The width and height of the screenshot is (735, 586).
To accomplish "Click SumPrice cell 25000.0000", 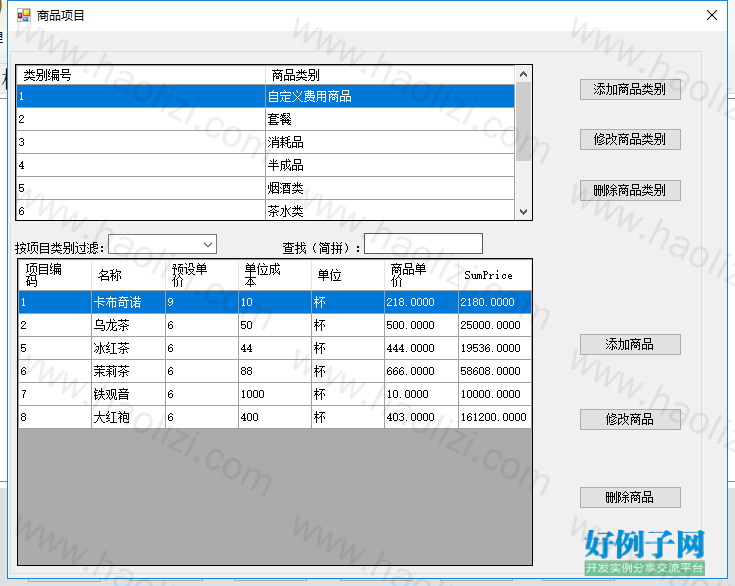I will (495, 325).
